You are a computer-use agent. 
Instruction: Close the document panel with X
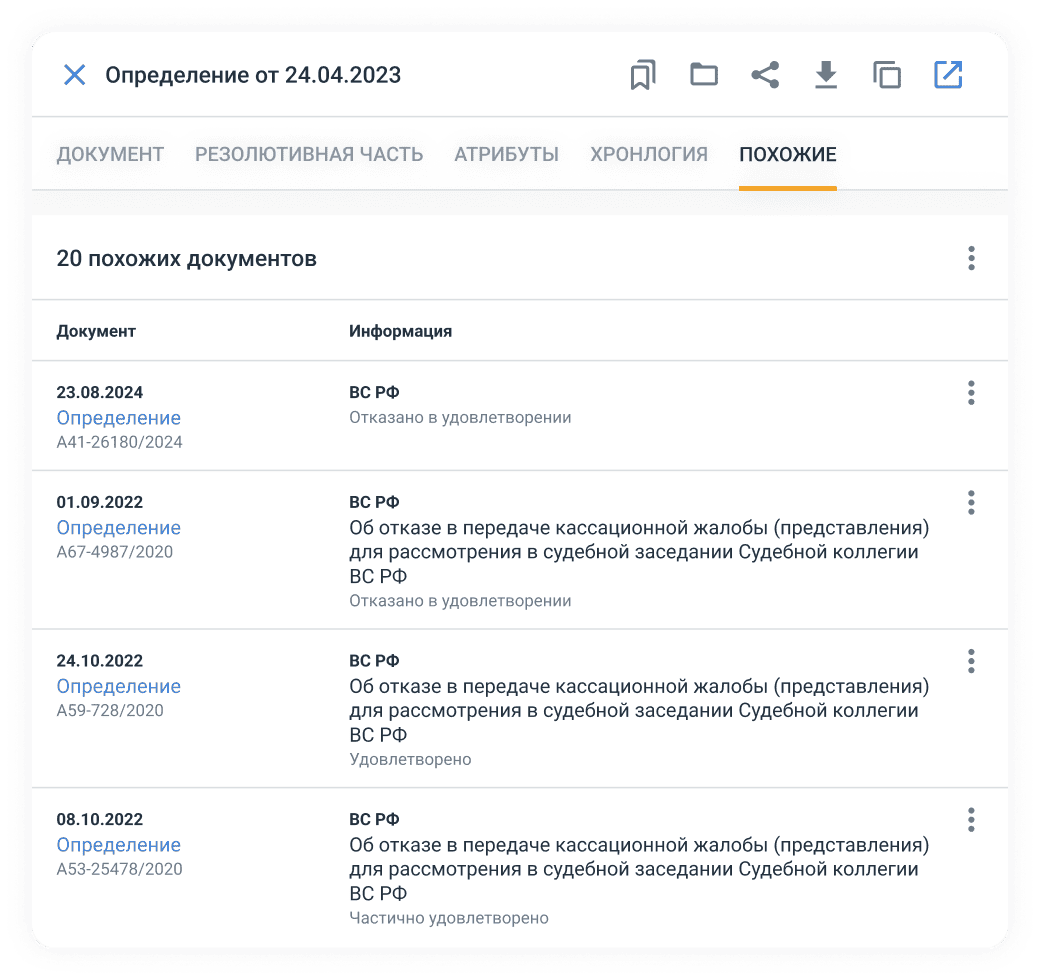tap(75, 75)
